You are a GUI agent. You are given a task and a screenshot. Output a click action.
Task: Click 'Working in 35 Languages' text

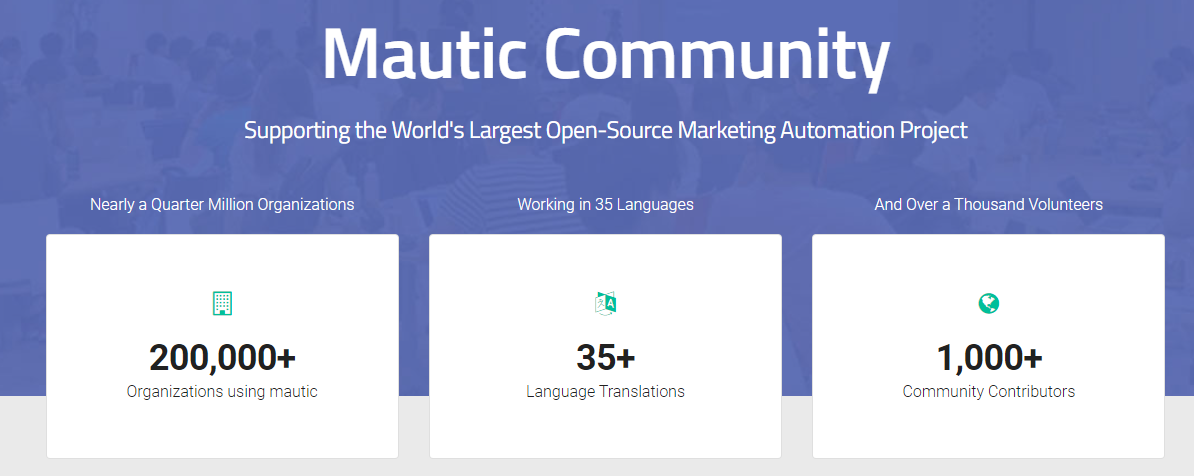[x=605, y=204]
